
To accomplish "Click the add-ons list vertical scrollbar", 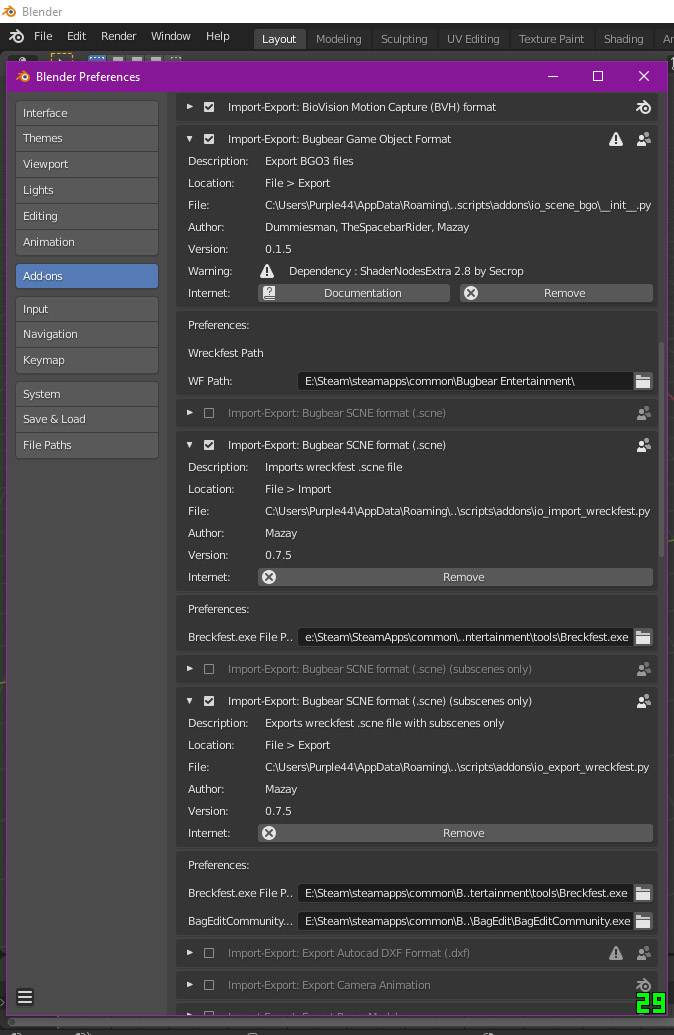I will point(661,449).
